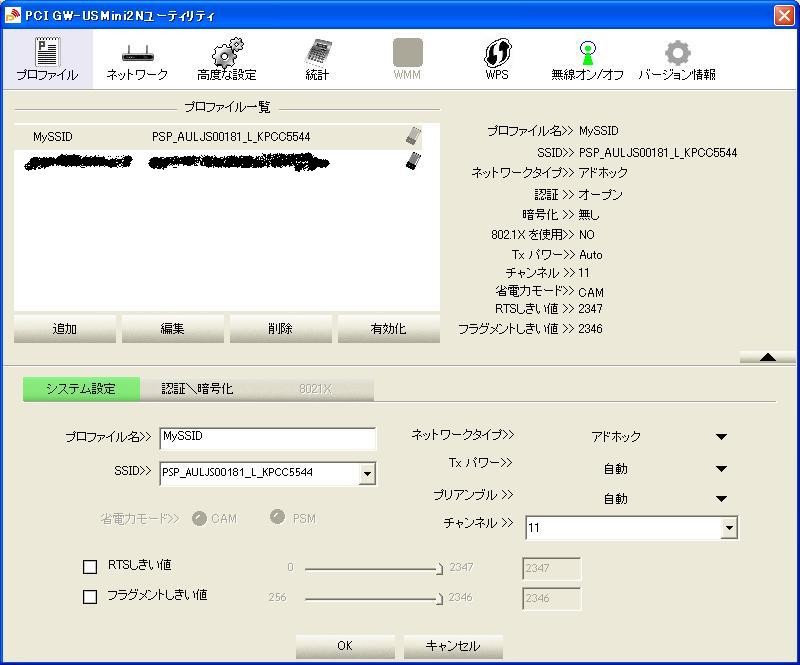
Task: Check the フラグメントしきい値 checkbox
Action: (89, 597)
